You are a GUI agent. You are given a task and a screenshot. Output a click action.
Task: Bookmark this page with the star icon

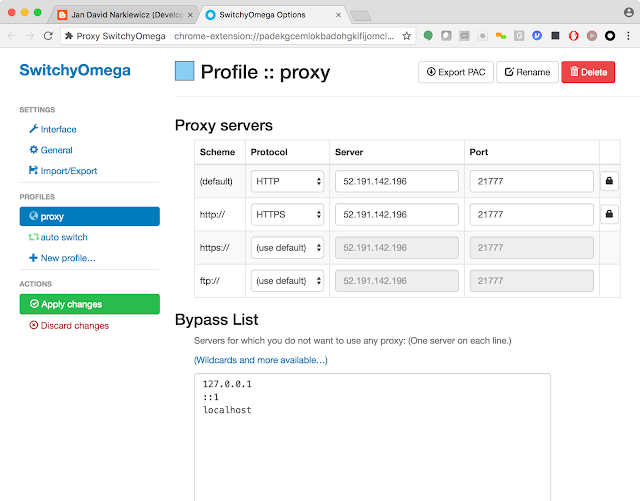407,35
